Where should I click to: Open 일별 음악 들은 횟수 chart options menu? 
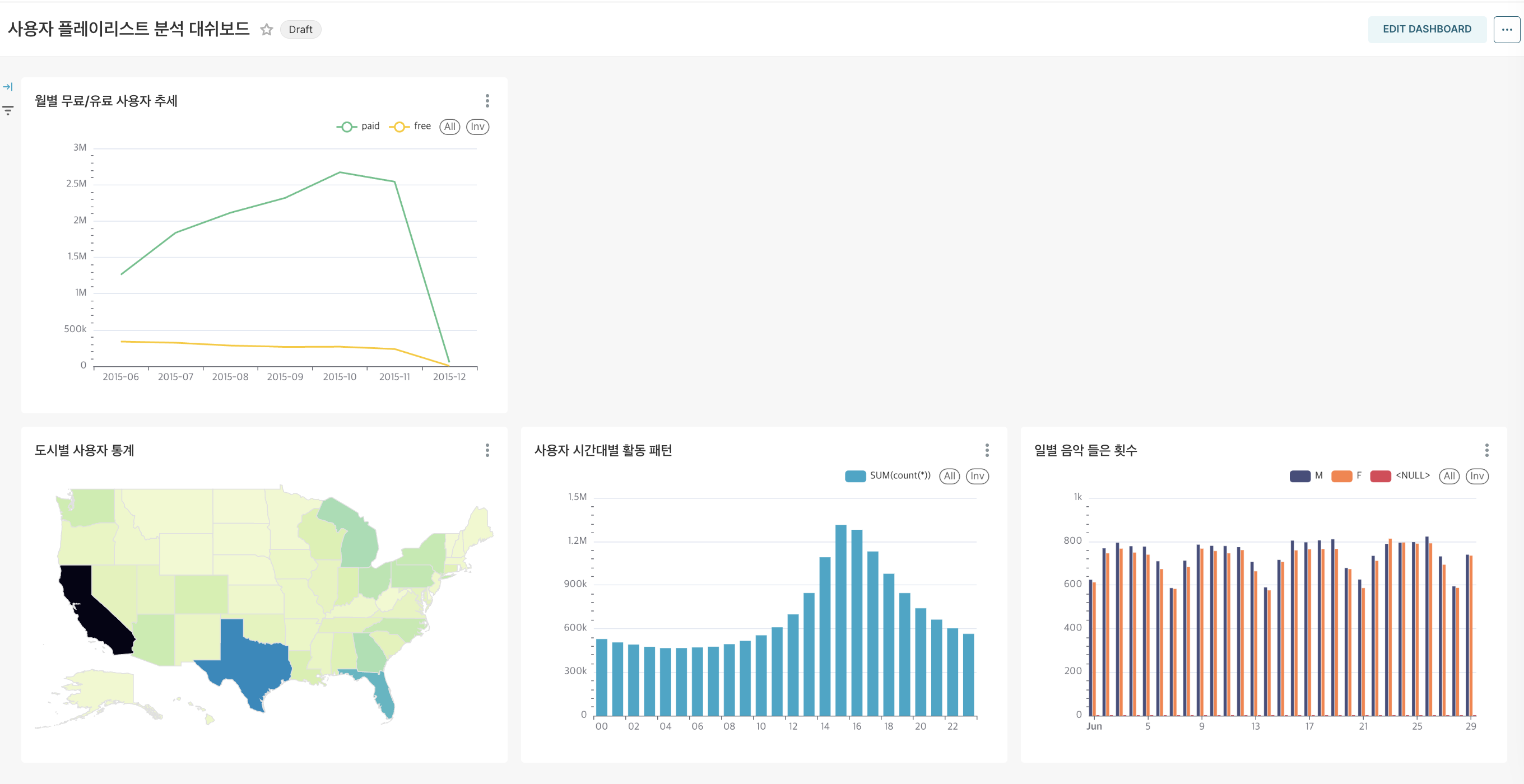[x=1486, y=451]
